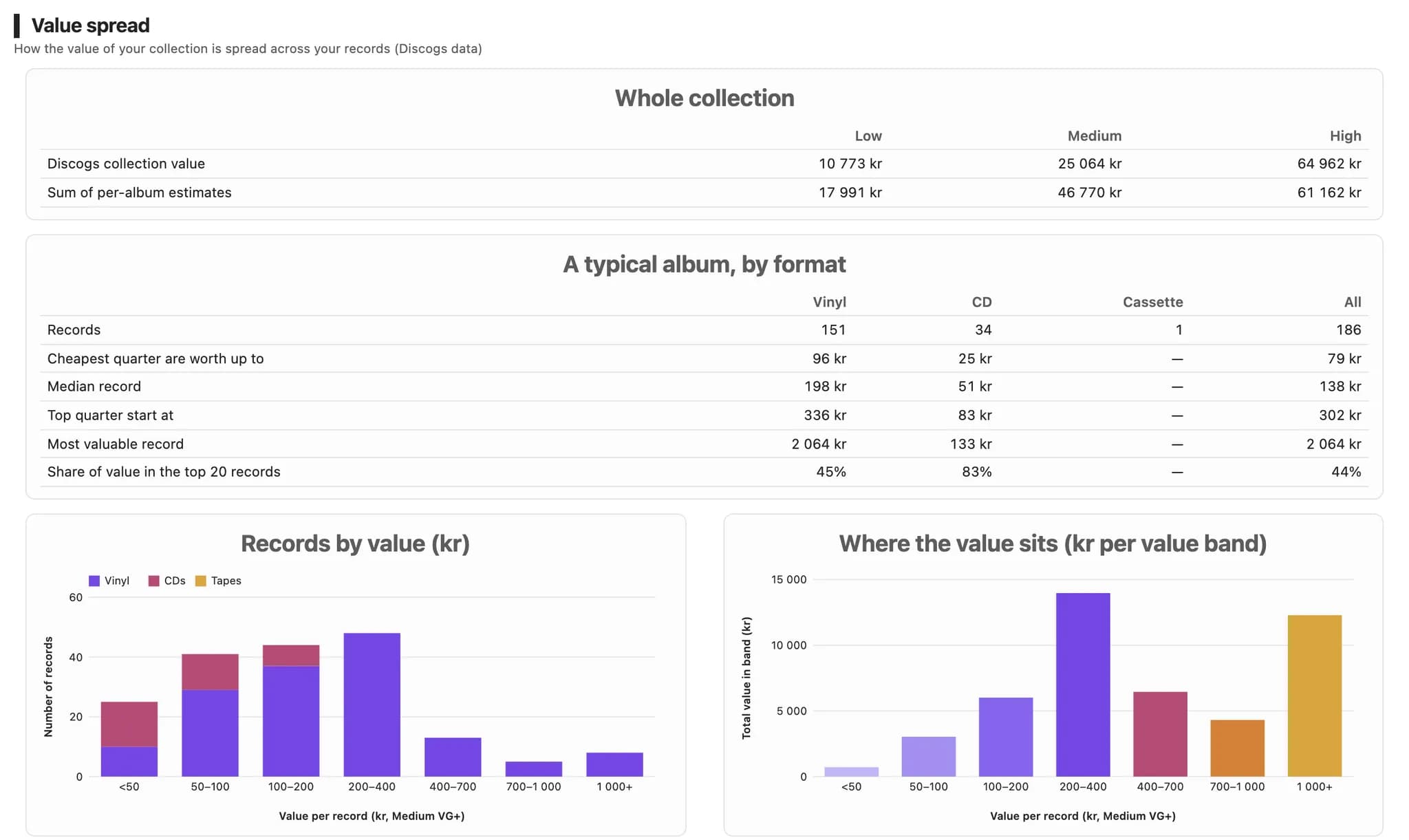The height and width of the screenshot is (840, 1409).
Task: Click the 700–1 000 orange value band bar
Action: pyautogui.click(x=1238, y=749)
